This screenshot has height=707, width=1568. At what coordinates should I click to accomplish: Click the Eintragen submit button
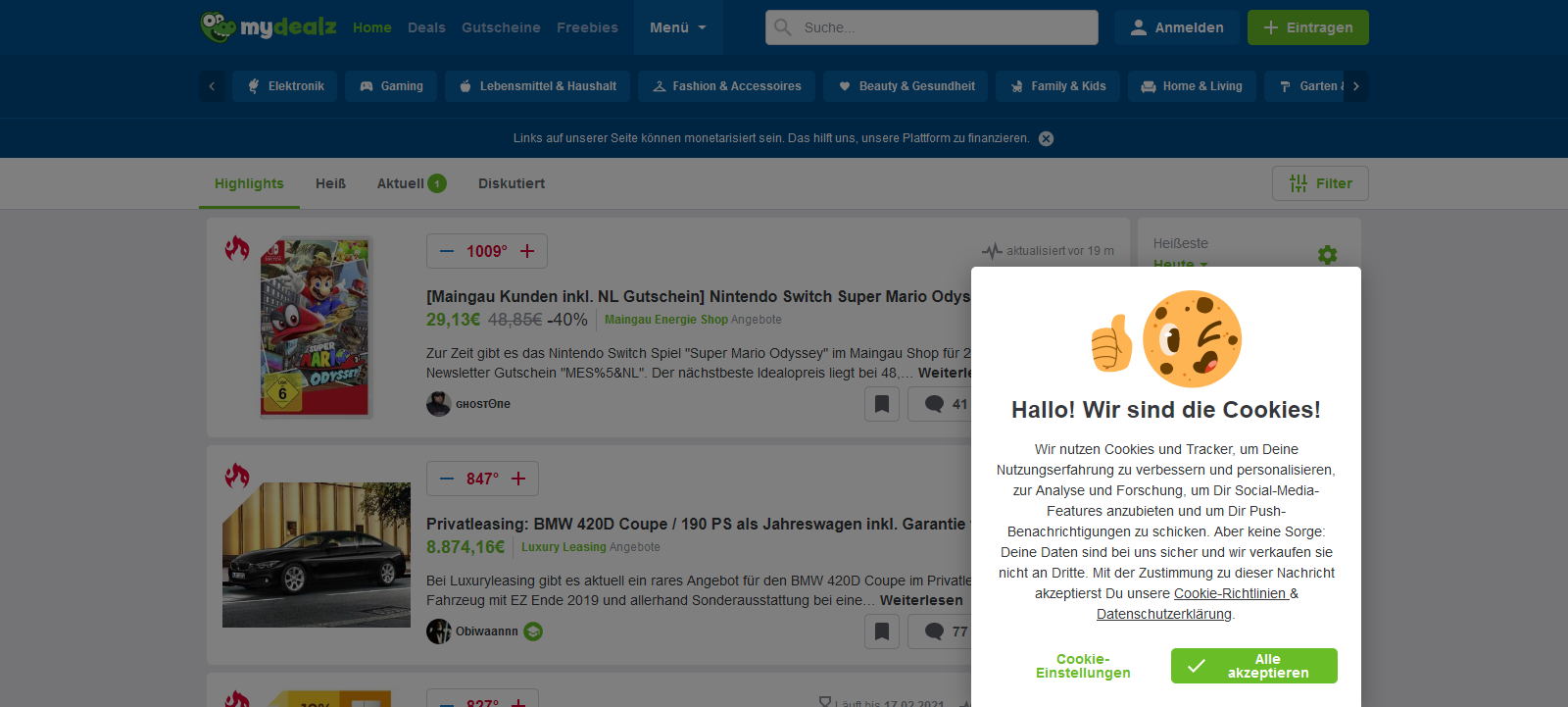[x=1308, y=27]
